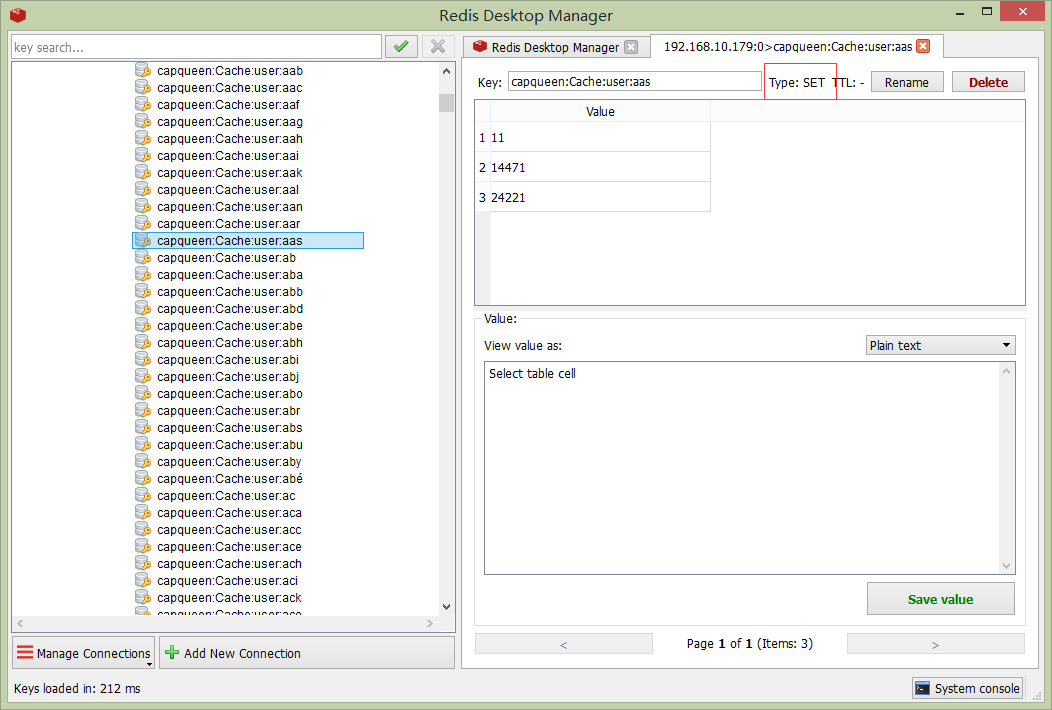Go to the next page of items
The width and height of the screenshot is (1052, 710).
coord(935,644)
